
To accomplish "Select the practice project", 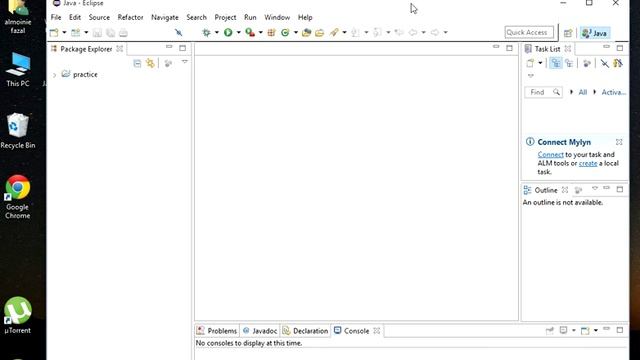I will click(85, 75).
